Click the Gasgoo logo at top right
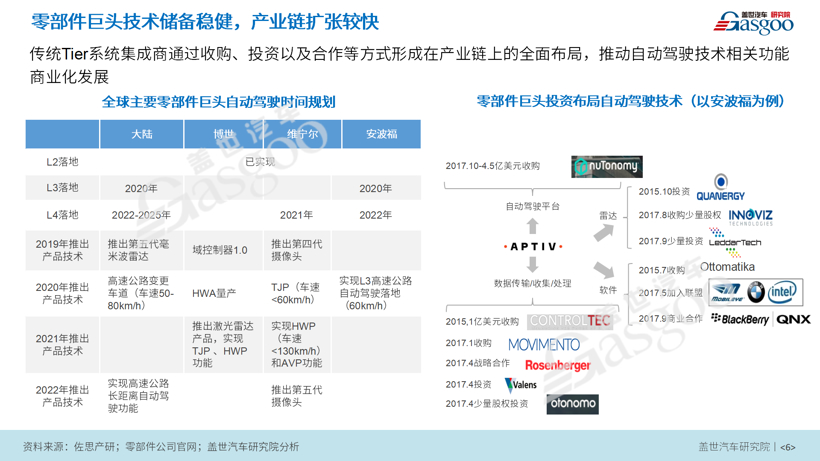Viewport: 820px width, 461px height. pos(754,23)
